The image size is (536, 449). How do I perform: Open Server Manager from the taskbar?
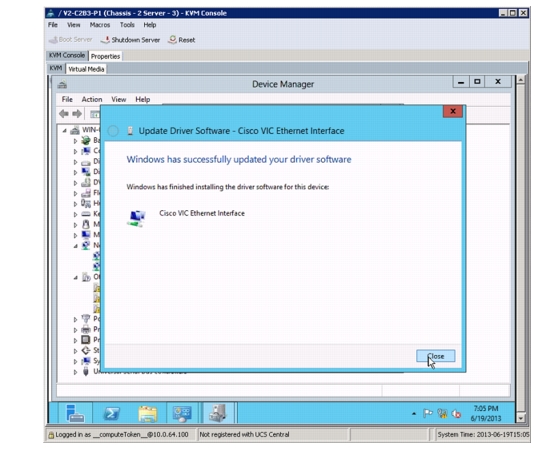tap(75, 413)
